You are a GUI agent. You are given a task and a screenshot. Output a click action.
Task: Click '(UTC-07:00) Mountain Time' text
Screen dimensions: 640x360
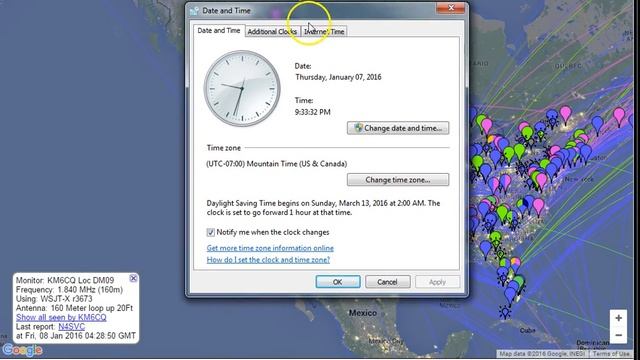[x=277, y=164]
